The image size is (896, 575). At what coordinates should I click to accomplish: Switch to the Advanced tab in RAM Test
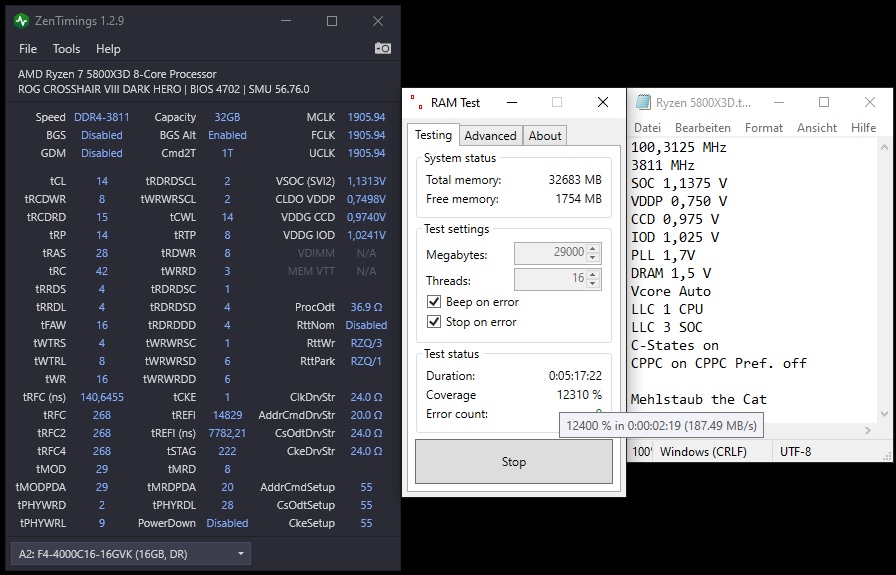pyautogui.click(x=490, y=135)
